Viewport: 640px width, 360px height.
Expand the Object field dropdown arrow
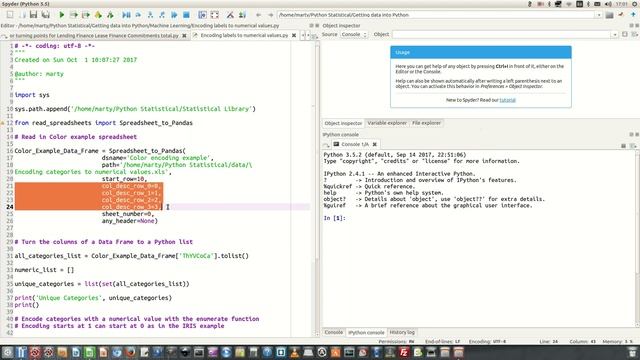click(615, 35)
